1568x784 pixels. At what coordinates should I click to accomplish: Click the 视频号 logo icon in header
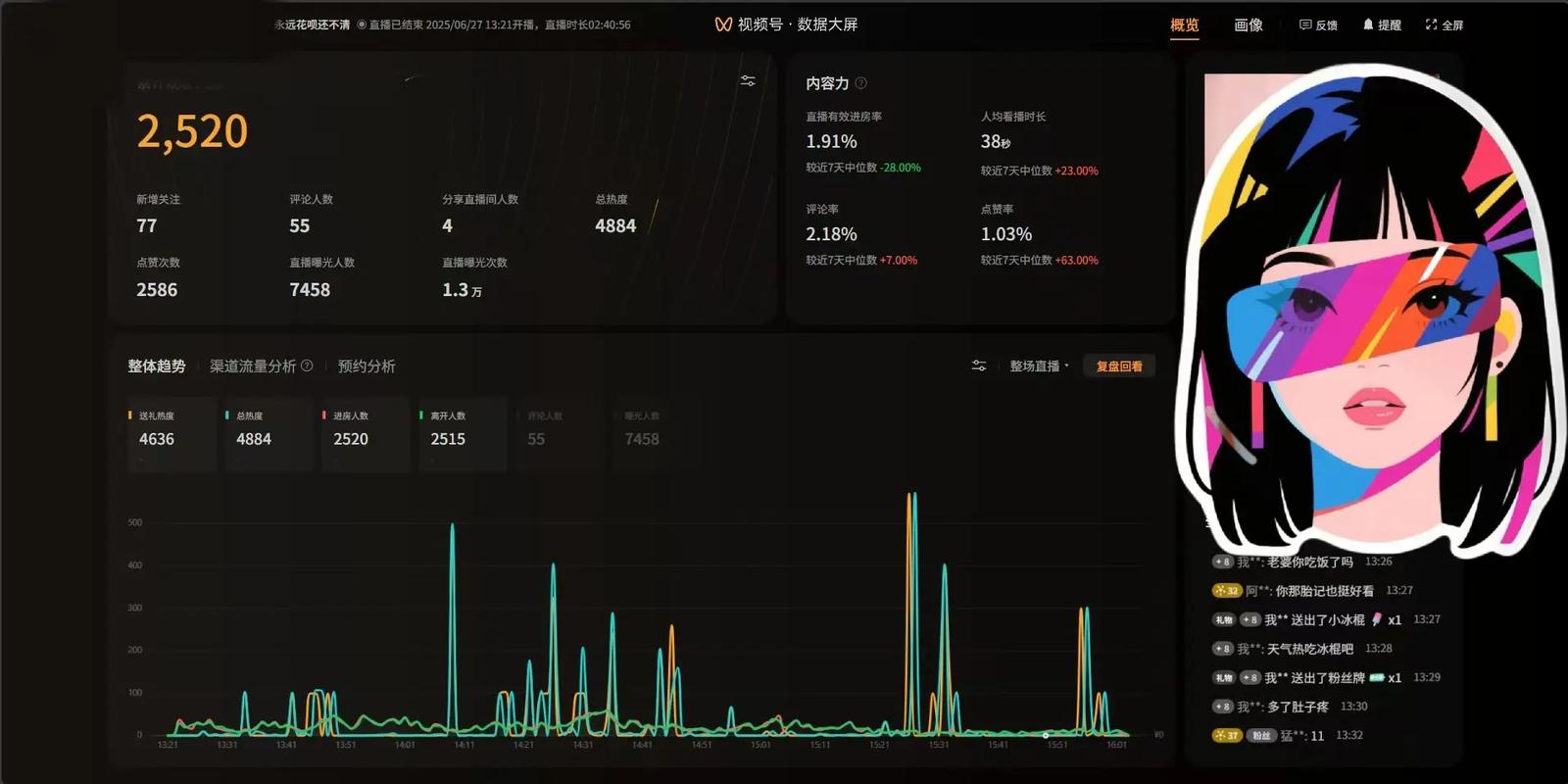(723, 24)
